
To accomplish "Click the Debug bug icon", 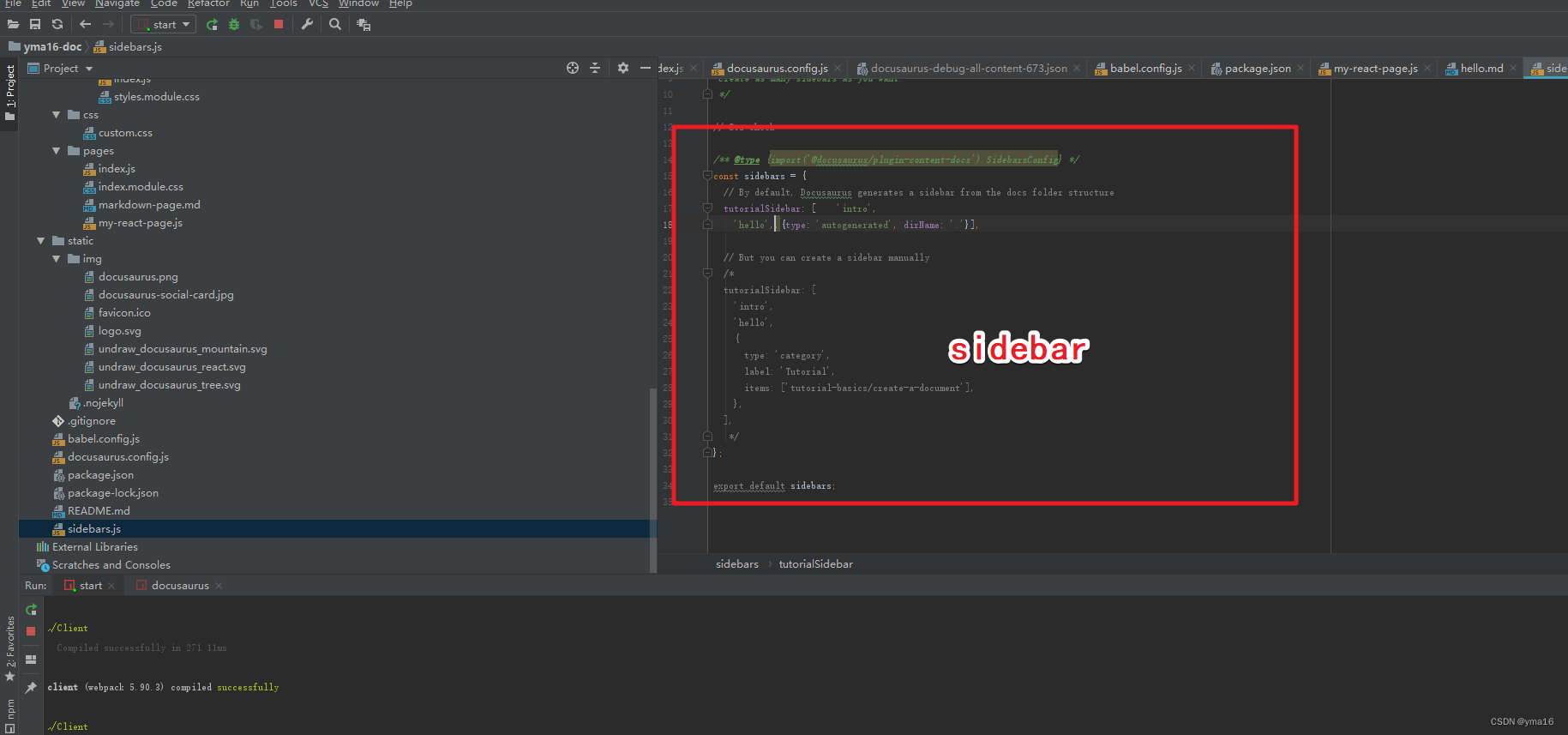I will [x=234, y=24].
